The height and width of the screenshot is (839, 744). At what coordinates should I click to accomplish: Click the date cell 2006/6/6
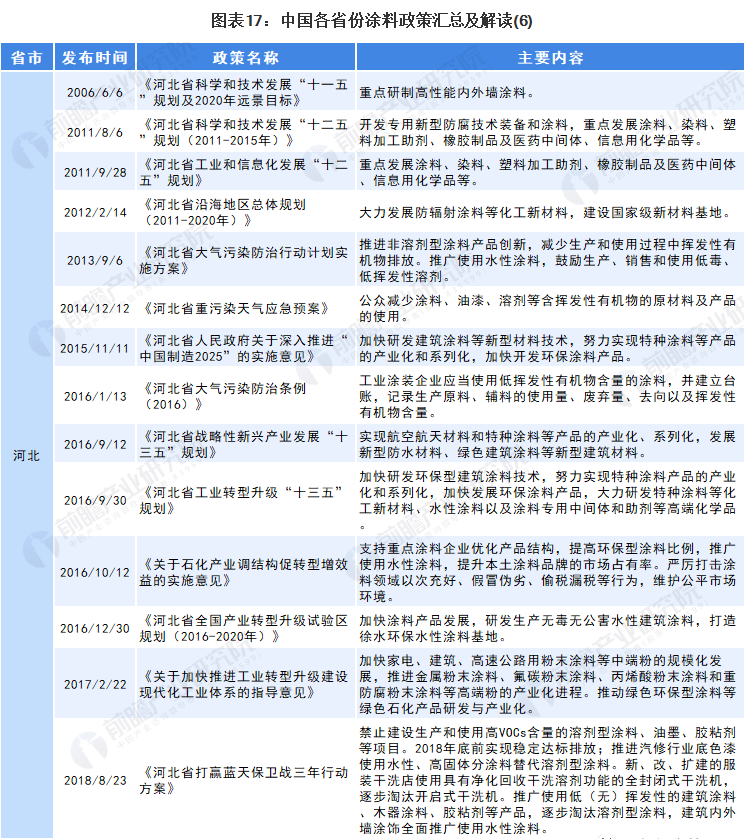pos(94,92)
